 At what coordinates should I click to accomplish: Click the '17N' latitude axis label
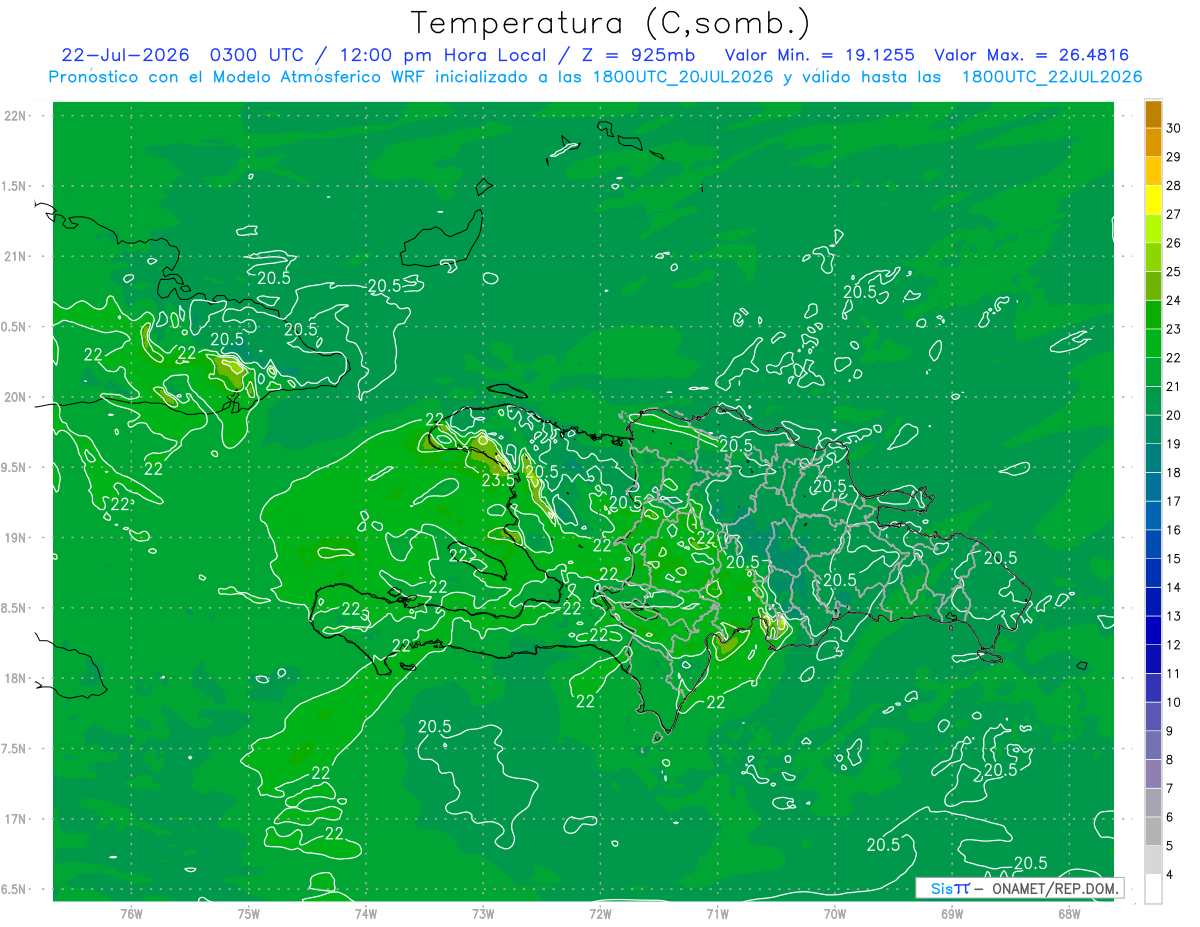tap(15, 819)
